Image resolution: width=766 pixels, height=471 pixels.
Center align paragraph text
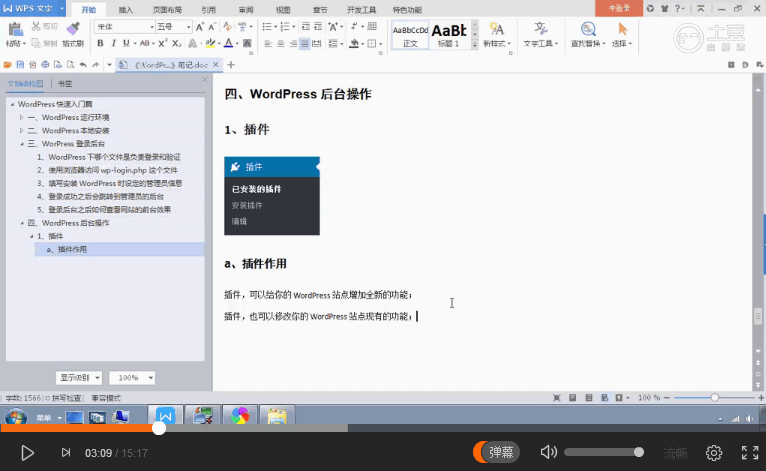[280, 43]
